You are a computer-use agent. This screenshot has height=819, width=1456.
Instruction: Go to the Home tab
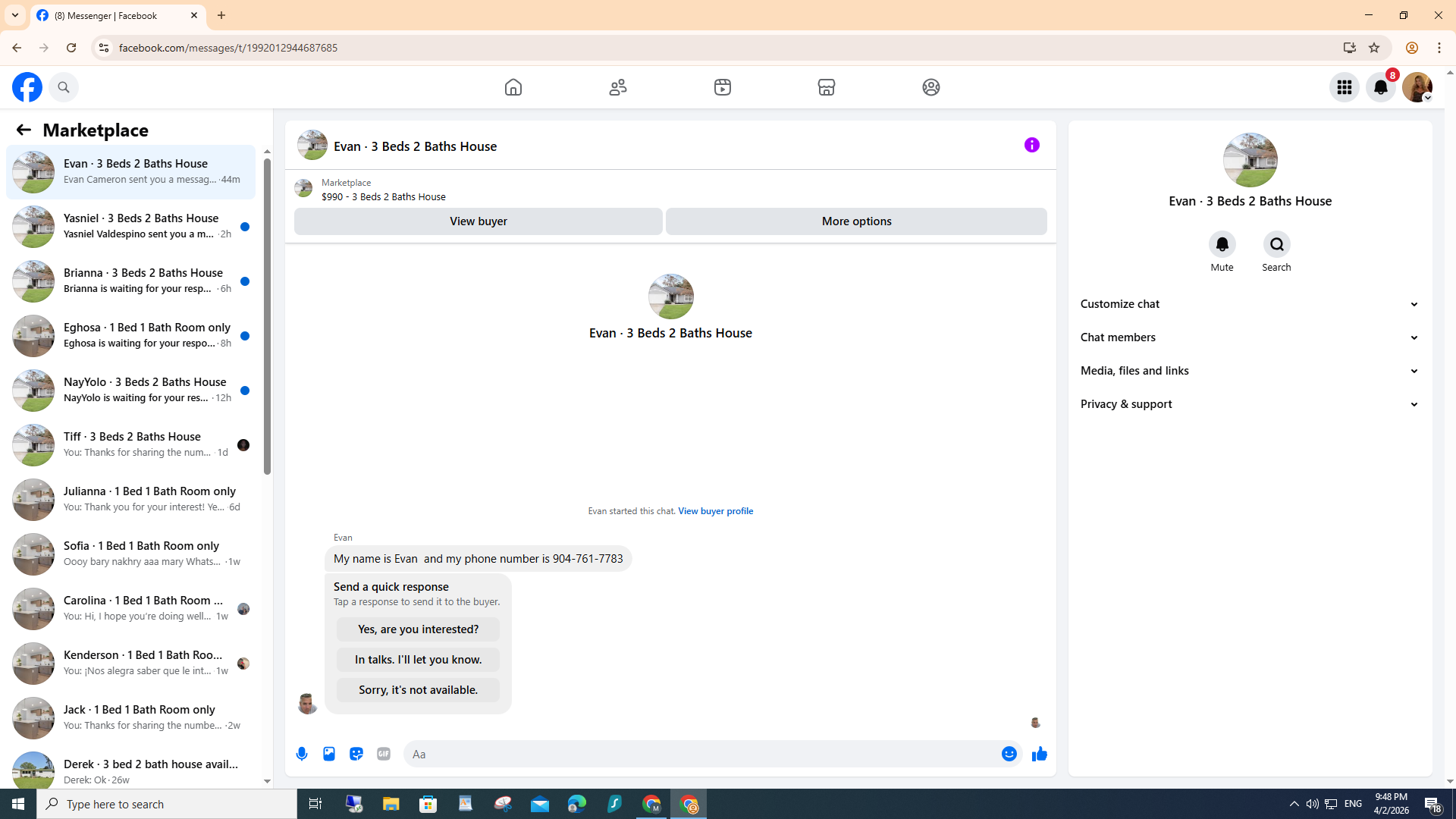[513, 87]
